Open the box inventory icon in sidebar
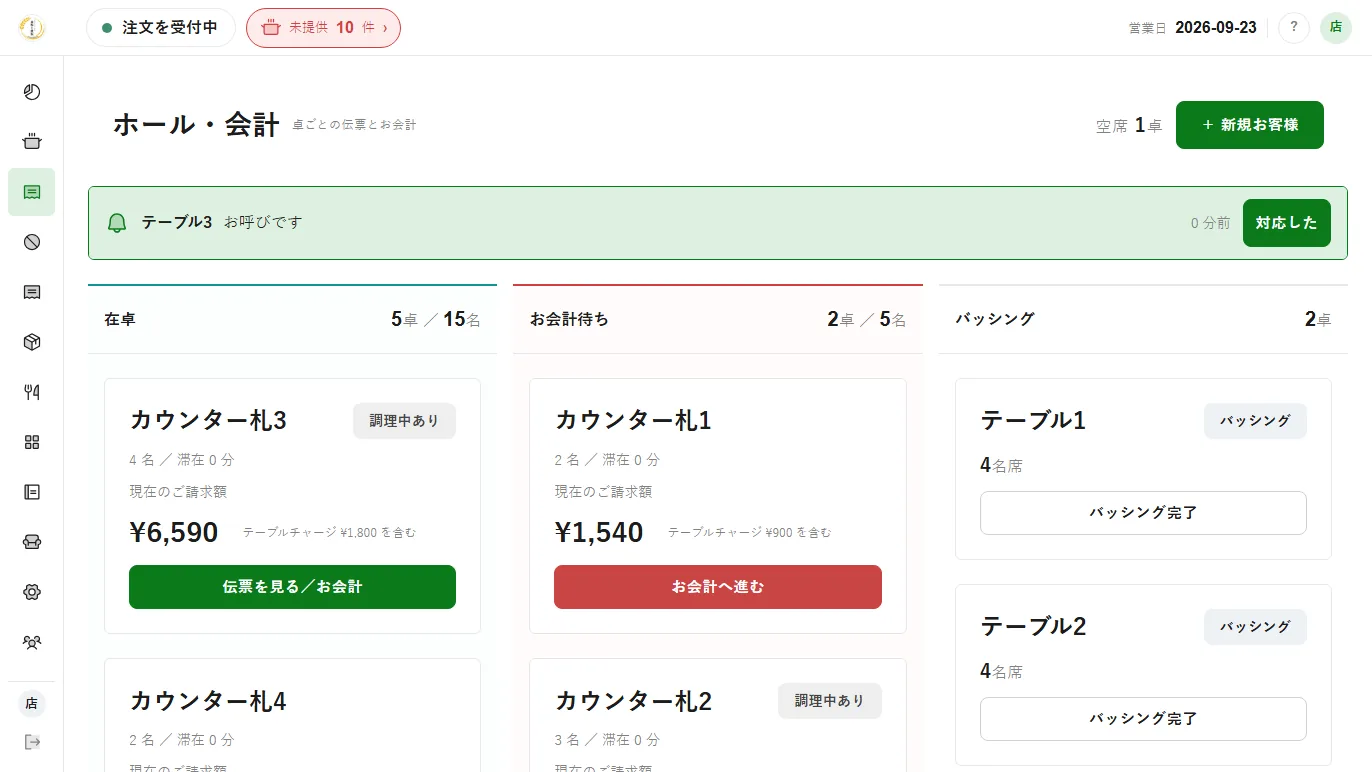Image resolution: width=1372 pixels, height=772 pixels. [32, 342]
